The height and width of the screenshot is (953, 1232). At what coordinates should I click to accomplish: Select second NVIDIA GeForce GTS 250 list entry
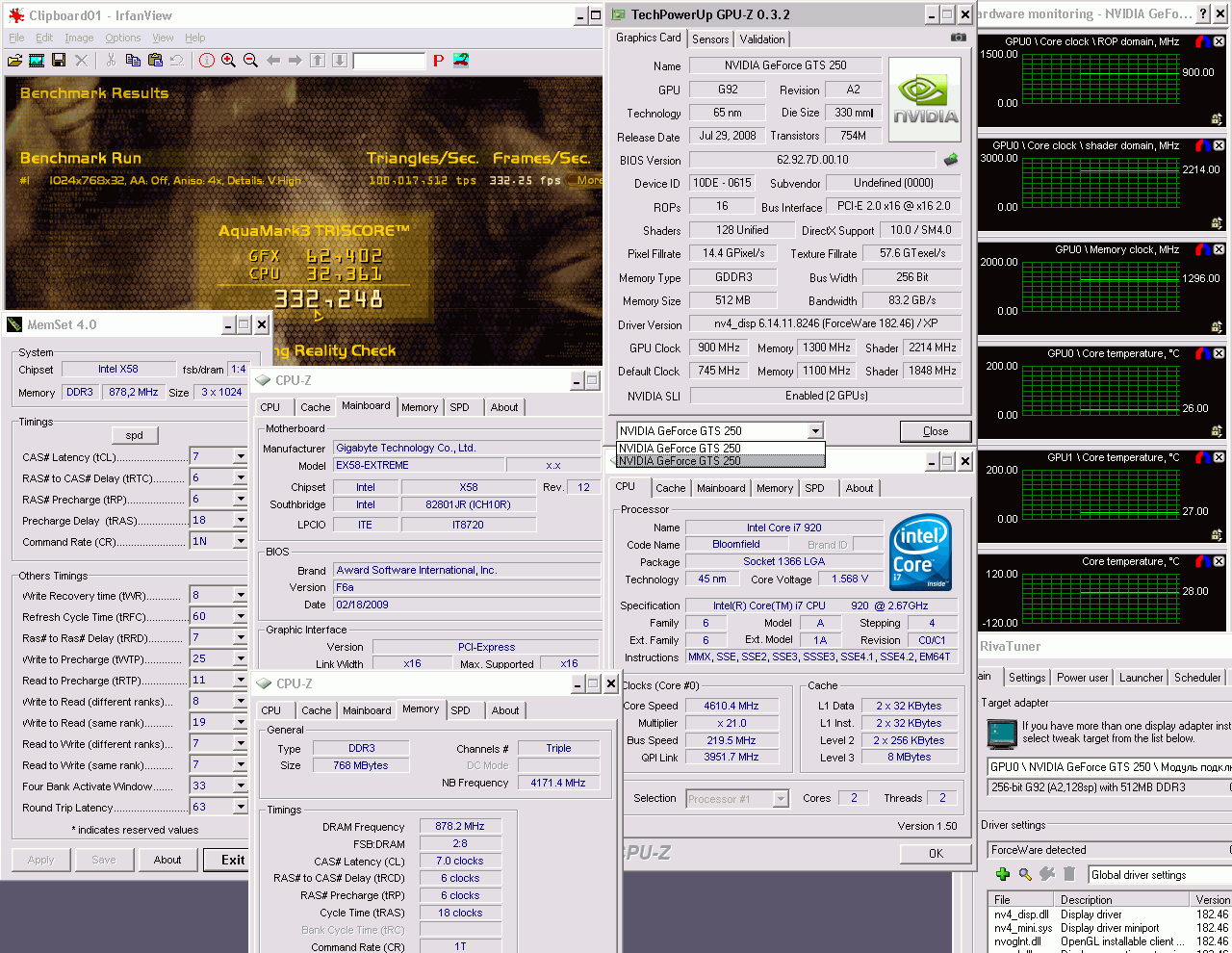[721, 461]
